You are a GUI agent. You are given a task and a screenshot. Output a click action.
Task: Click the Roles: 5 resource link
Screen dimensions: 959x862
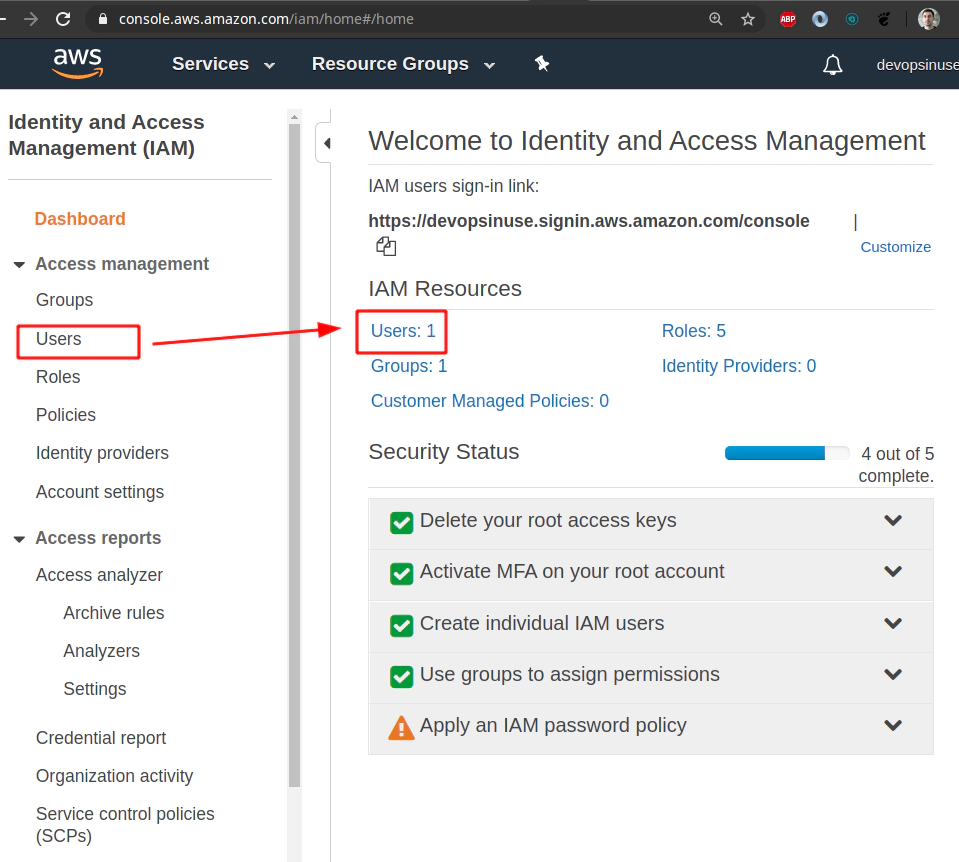(x=694, y=331)
